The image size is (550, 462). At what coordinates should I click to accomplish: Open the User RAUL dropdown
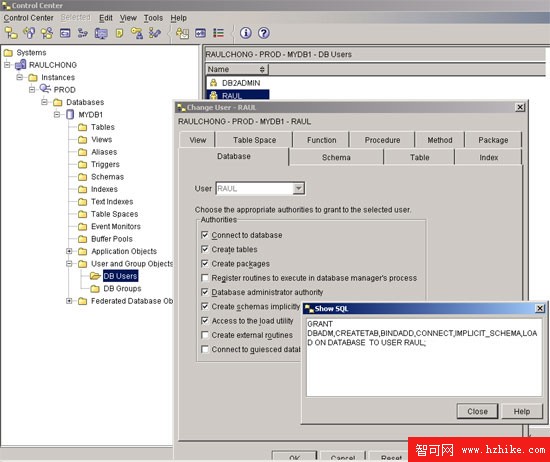298,188
